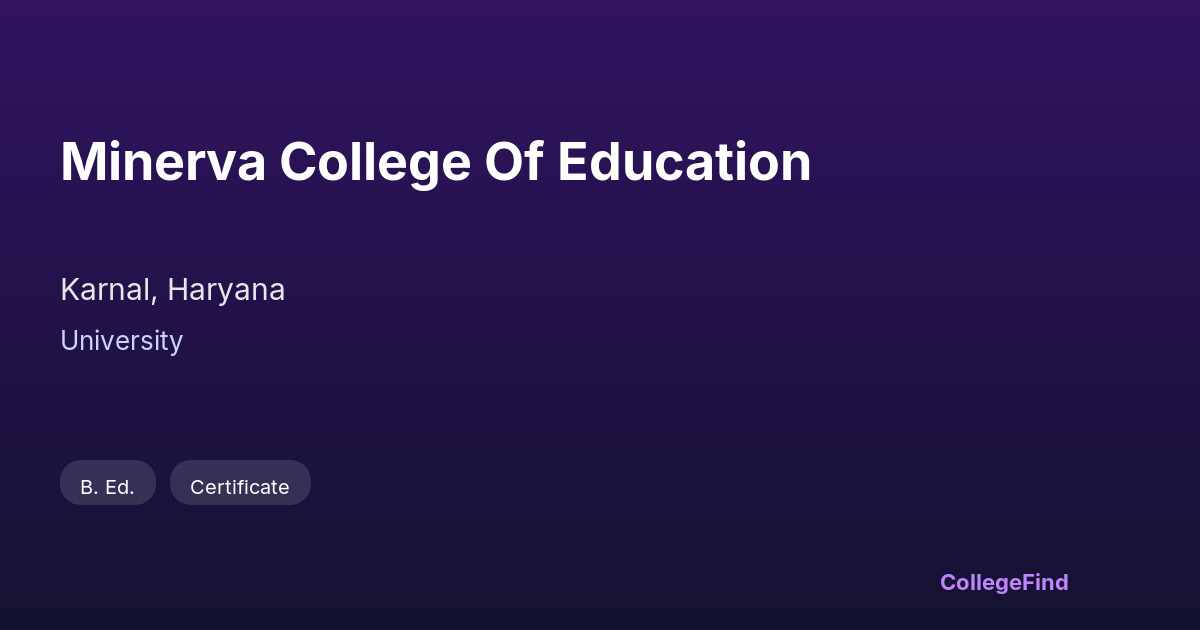Click the word Minerva in the title
The width and height of the screenshot is (1200, 630).
[163, 162]
